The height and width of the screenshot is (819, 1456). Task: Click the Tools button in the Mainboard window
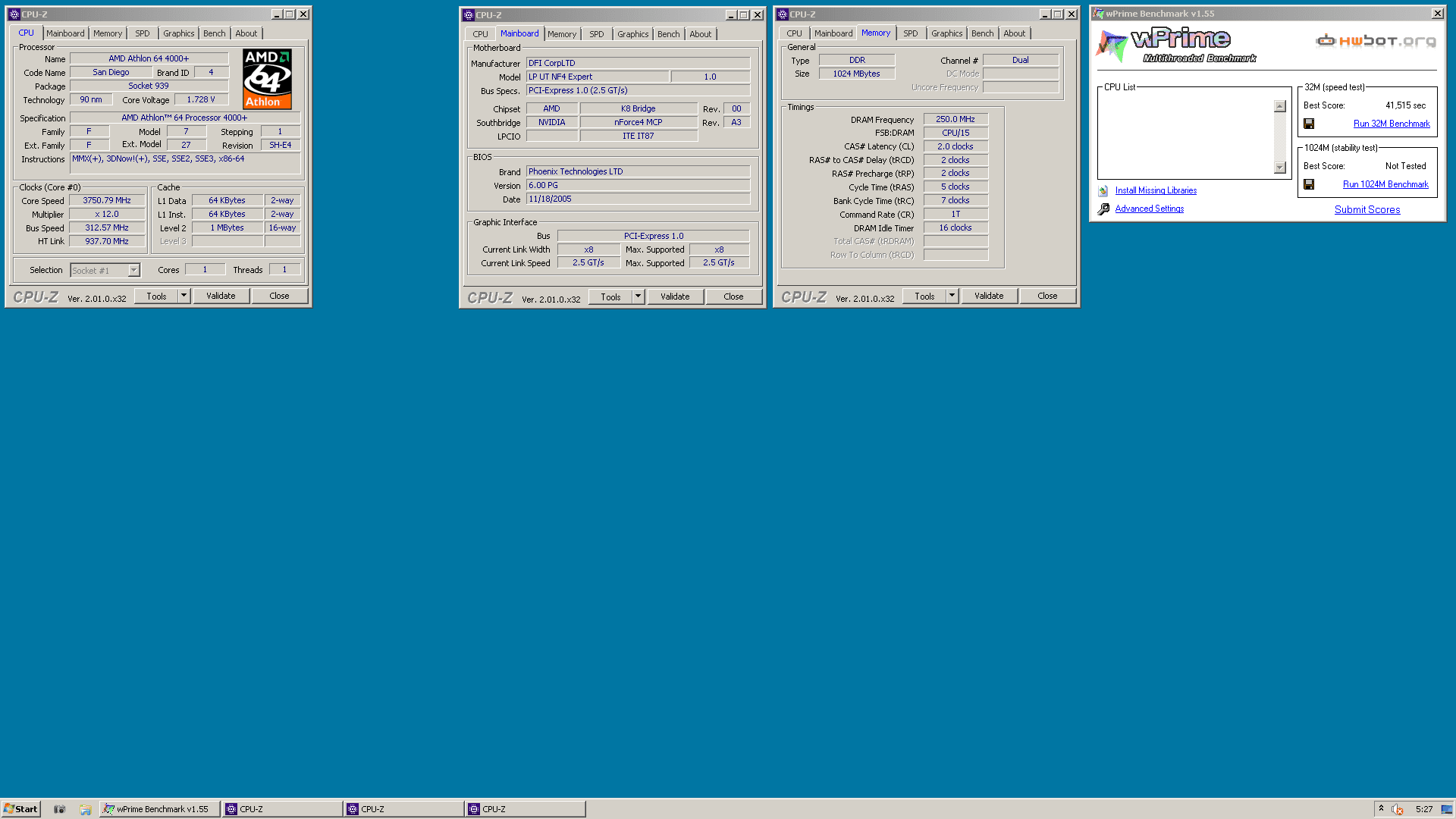tap(610, 297)
